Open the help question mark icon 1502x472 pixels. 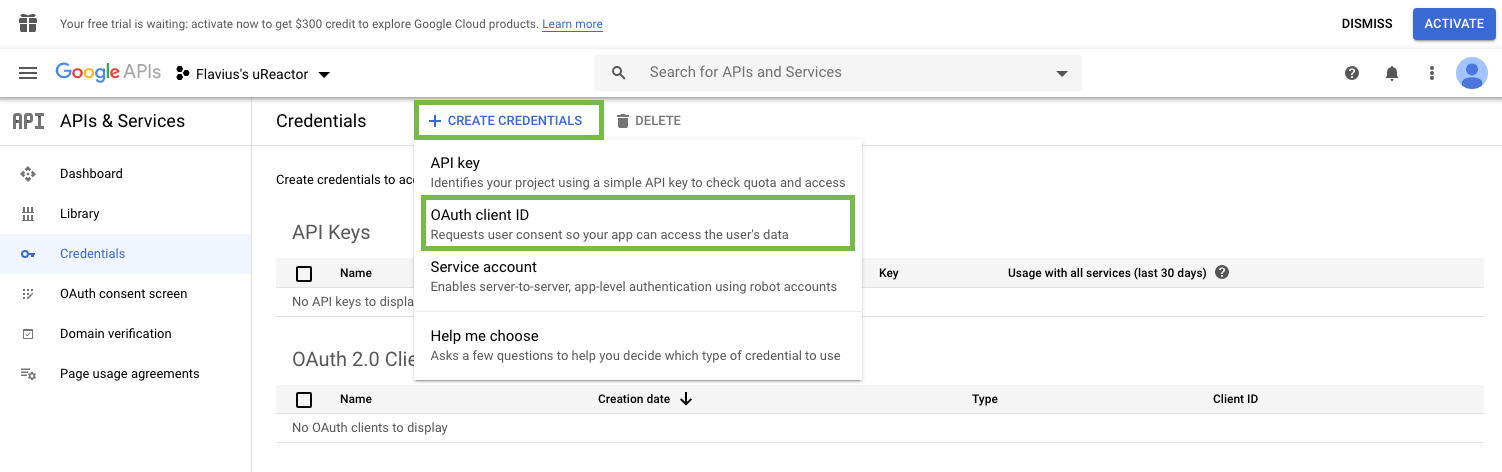pyautogui.click(x=1352, y=73)
